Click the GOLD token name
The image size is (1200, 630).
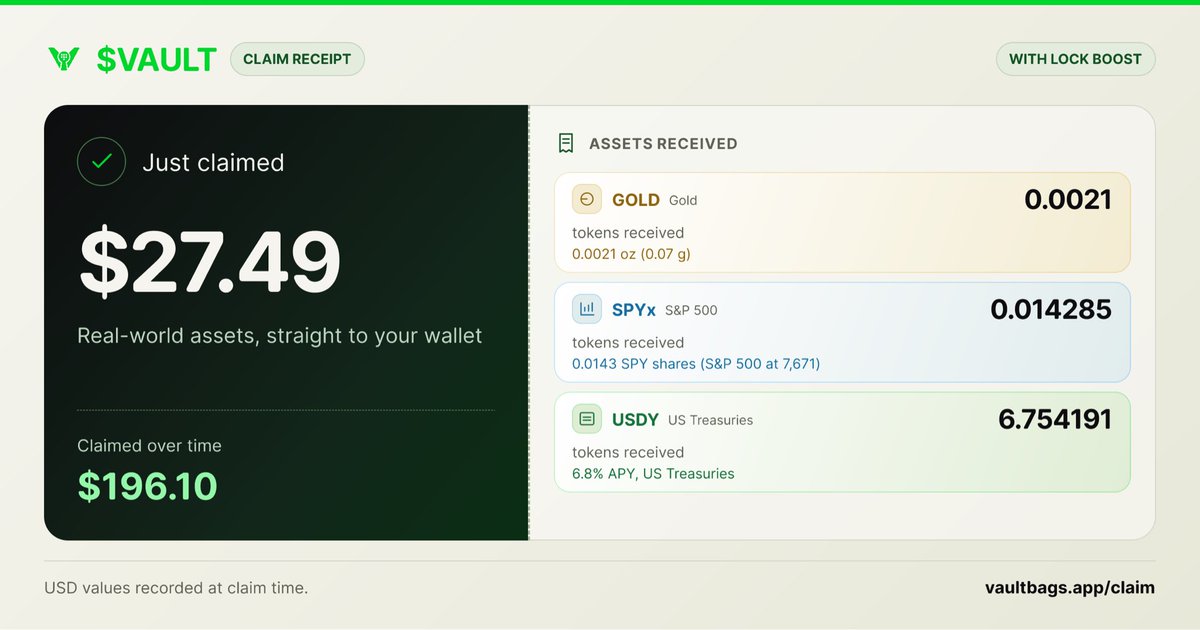click(x=636, y=200)
